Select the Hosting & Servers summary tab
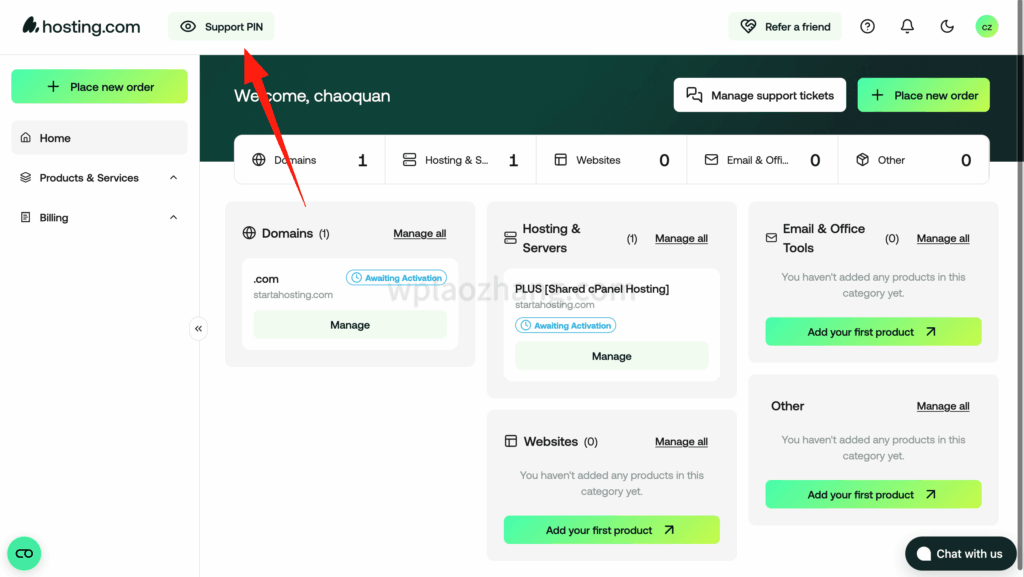This screenshot has height=577, width=1024. [460, 160]
